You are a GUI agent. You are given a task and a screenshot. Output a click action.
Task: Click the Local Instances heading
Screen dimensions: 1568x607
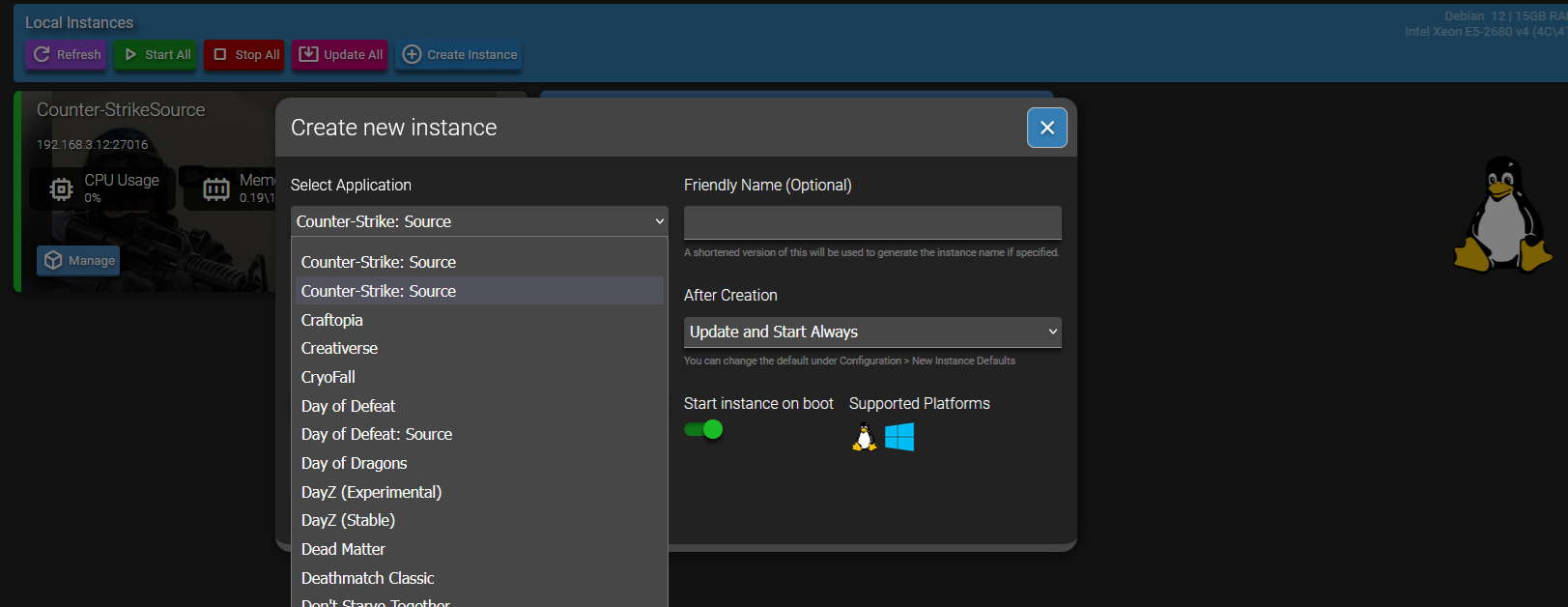point(79,22)
